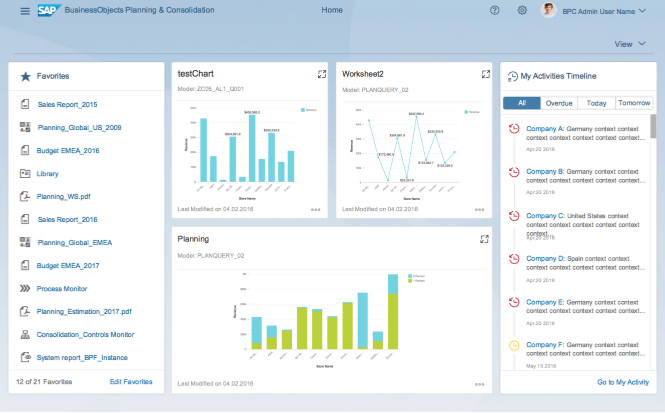
Task: Expand Worksheet2 card to full screen
Action: tap(486, 74)
